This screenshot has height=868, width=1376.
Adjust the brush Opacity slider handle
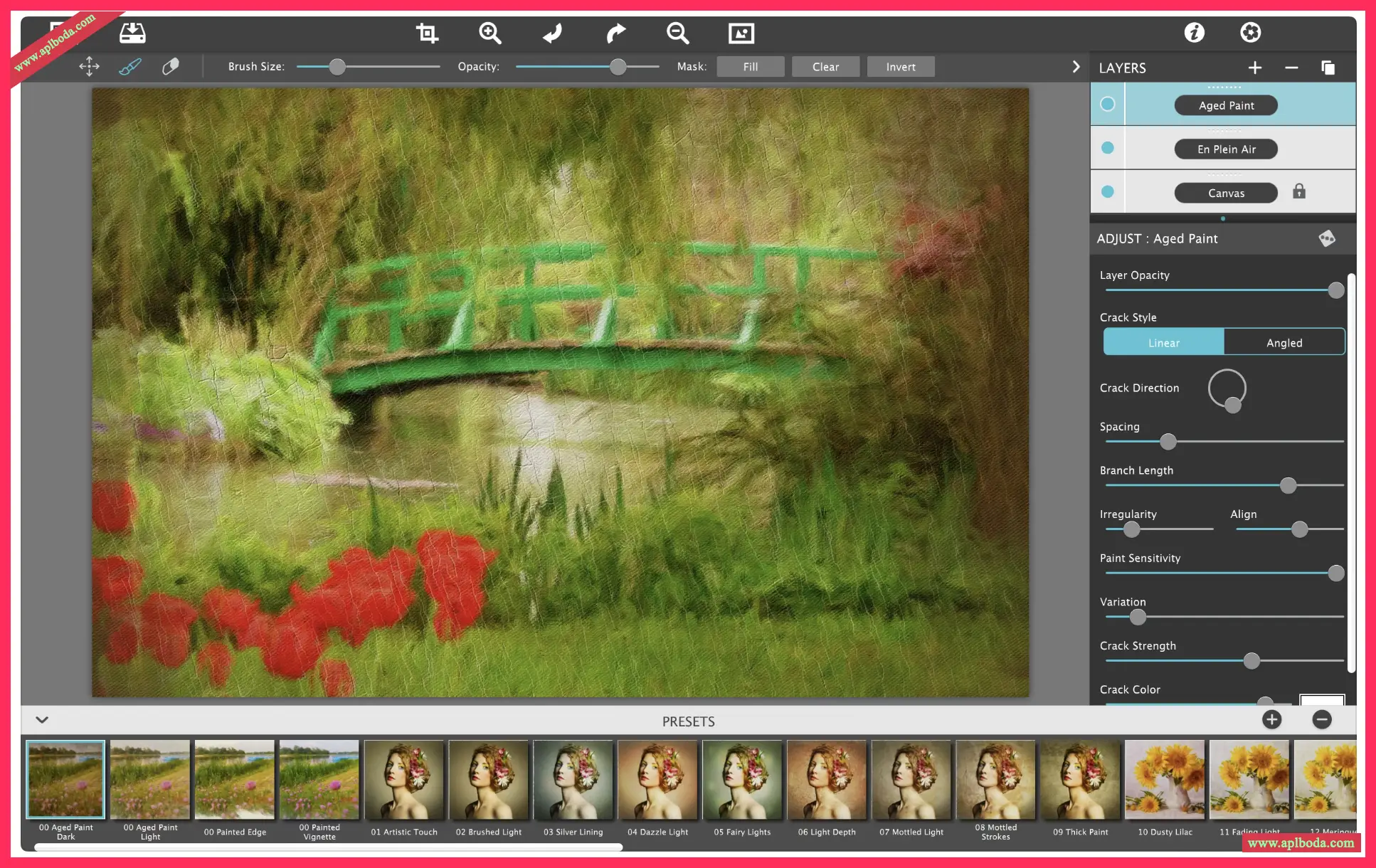618,67
